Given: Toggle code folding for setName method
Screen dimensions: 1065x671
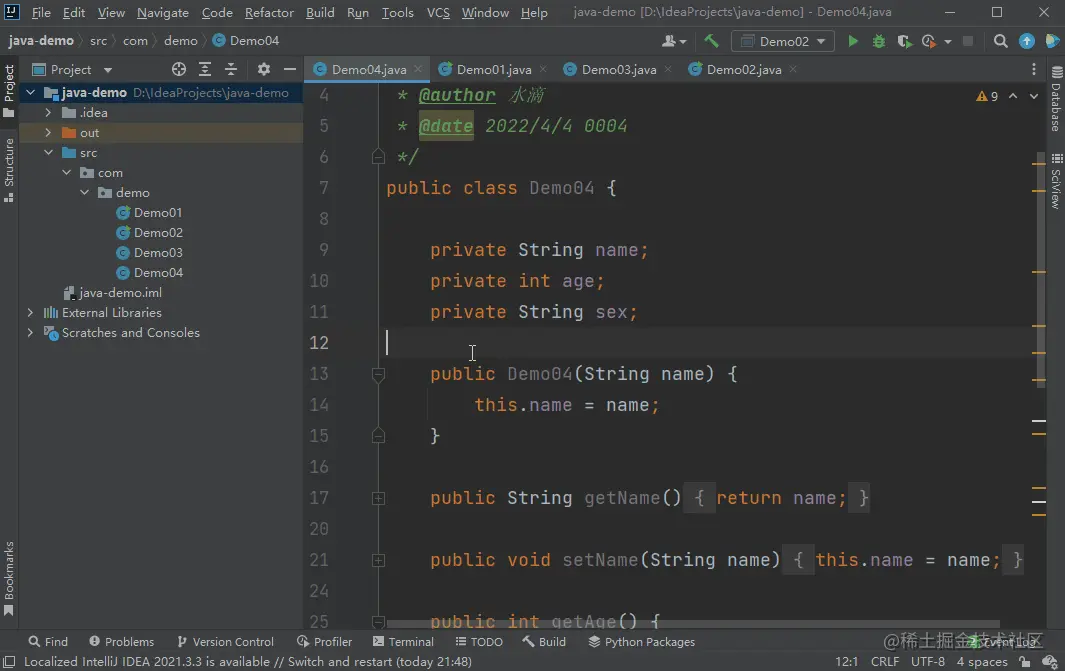Looking at the screenshot, I should 378,560.
